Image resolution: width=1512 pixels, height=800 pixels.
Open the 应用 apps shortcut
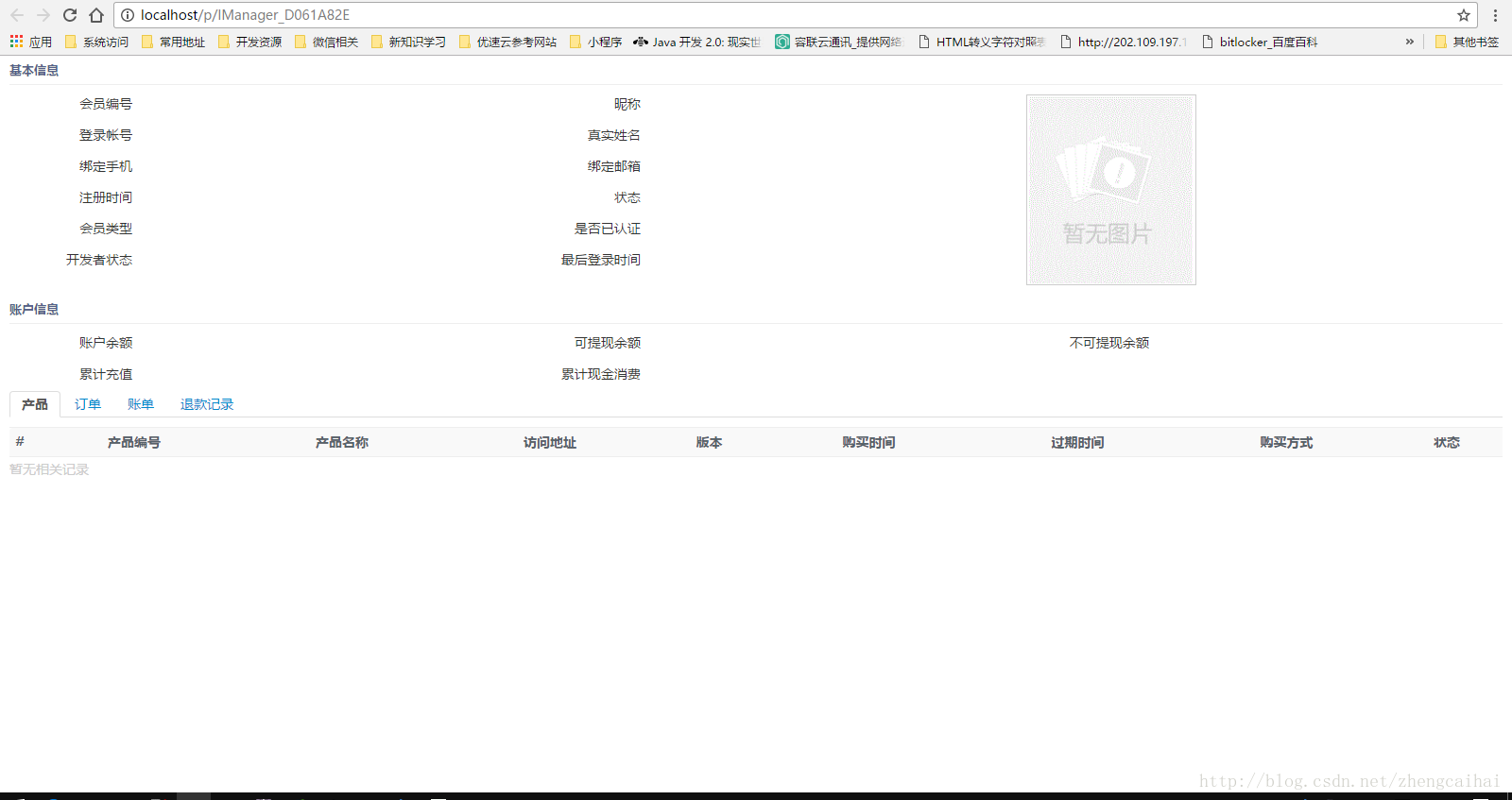[30, 42]
